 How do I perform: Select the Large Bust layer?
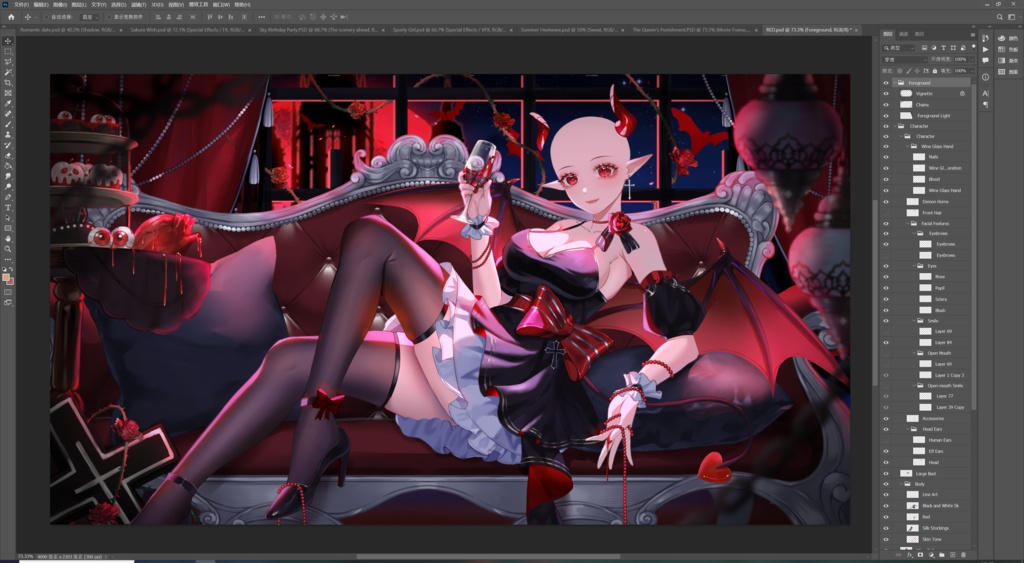[x=927, y=473]
